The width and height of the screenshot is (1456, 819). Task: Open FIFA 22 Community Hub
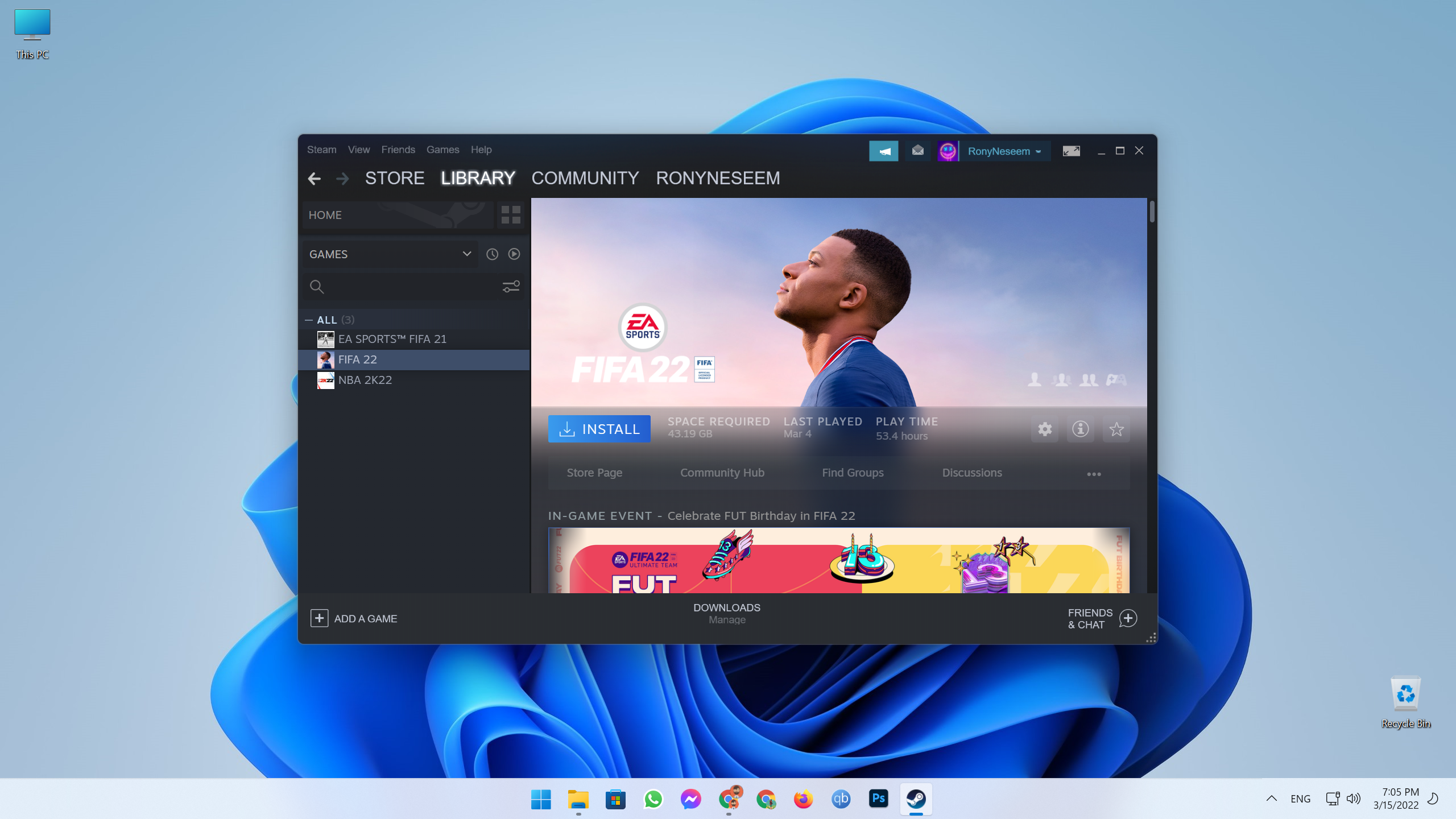[722, 473]
